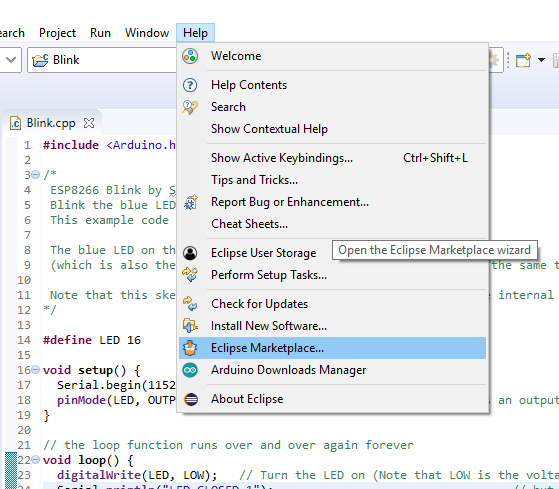Click 'pinMode(LED, OUTP' on line 18
The width and height of the screenshot is (559, 489).
[x=116, y=400]
